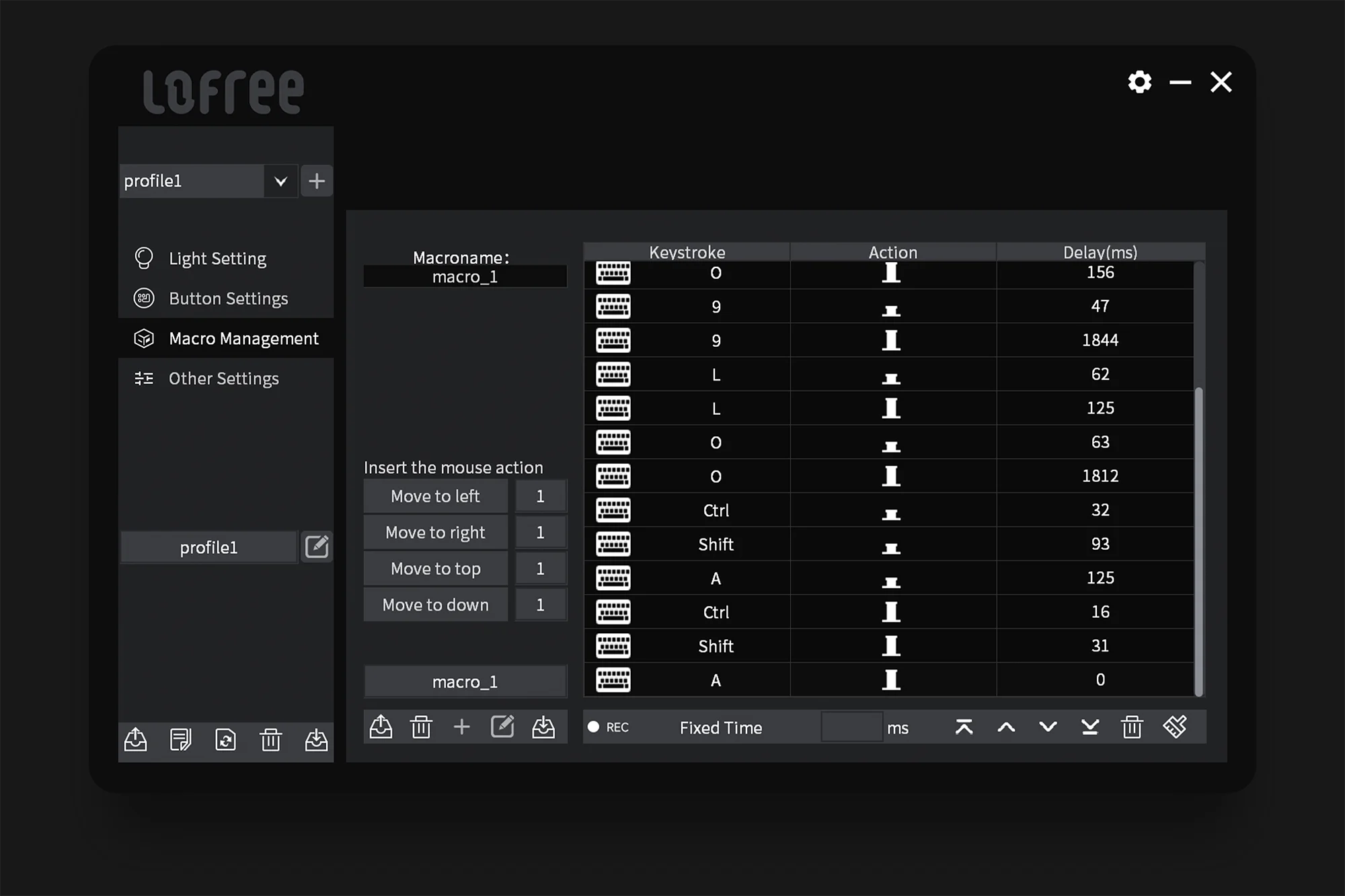Screen dimensions: 1345x896
Task: Click the clear all macro steps brush icon
Action: (x=1175, y=727)
